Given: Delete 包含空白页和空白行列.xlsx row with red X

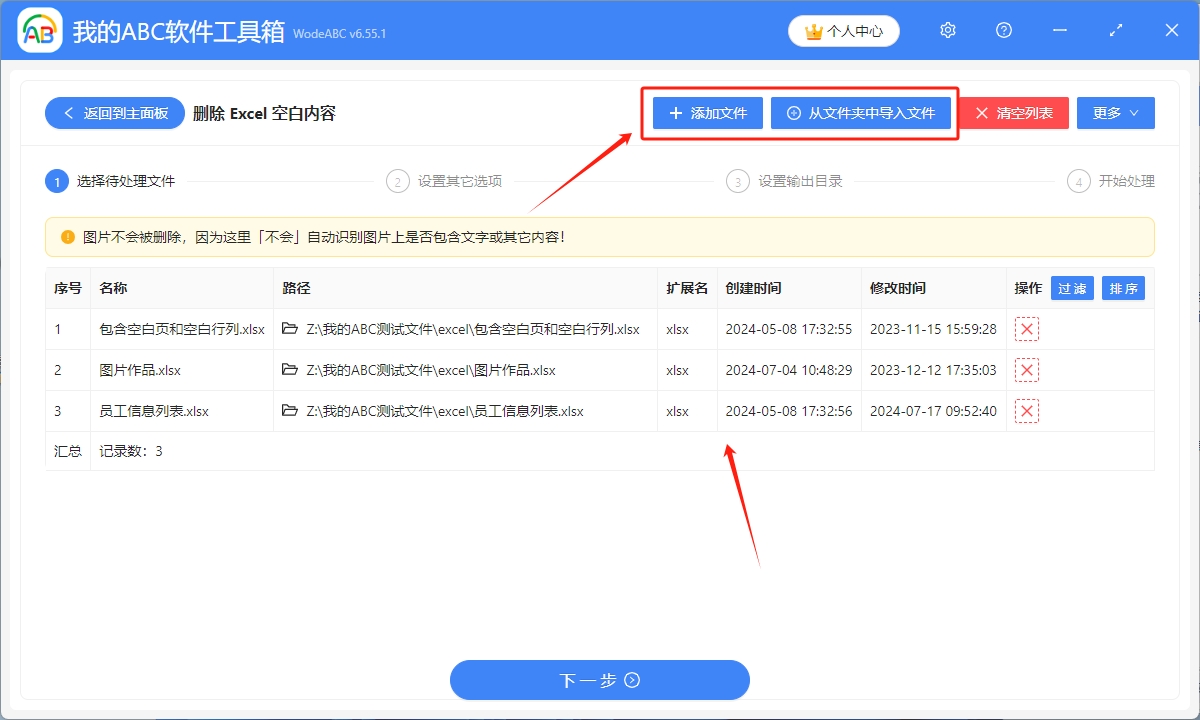Looking at the screenshot, I should click(1026, 329).
